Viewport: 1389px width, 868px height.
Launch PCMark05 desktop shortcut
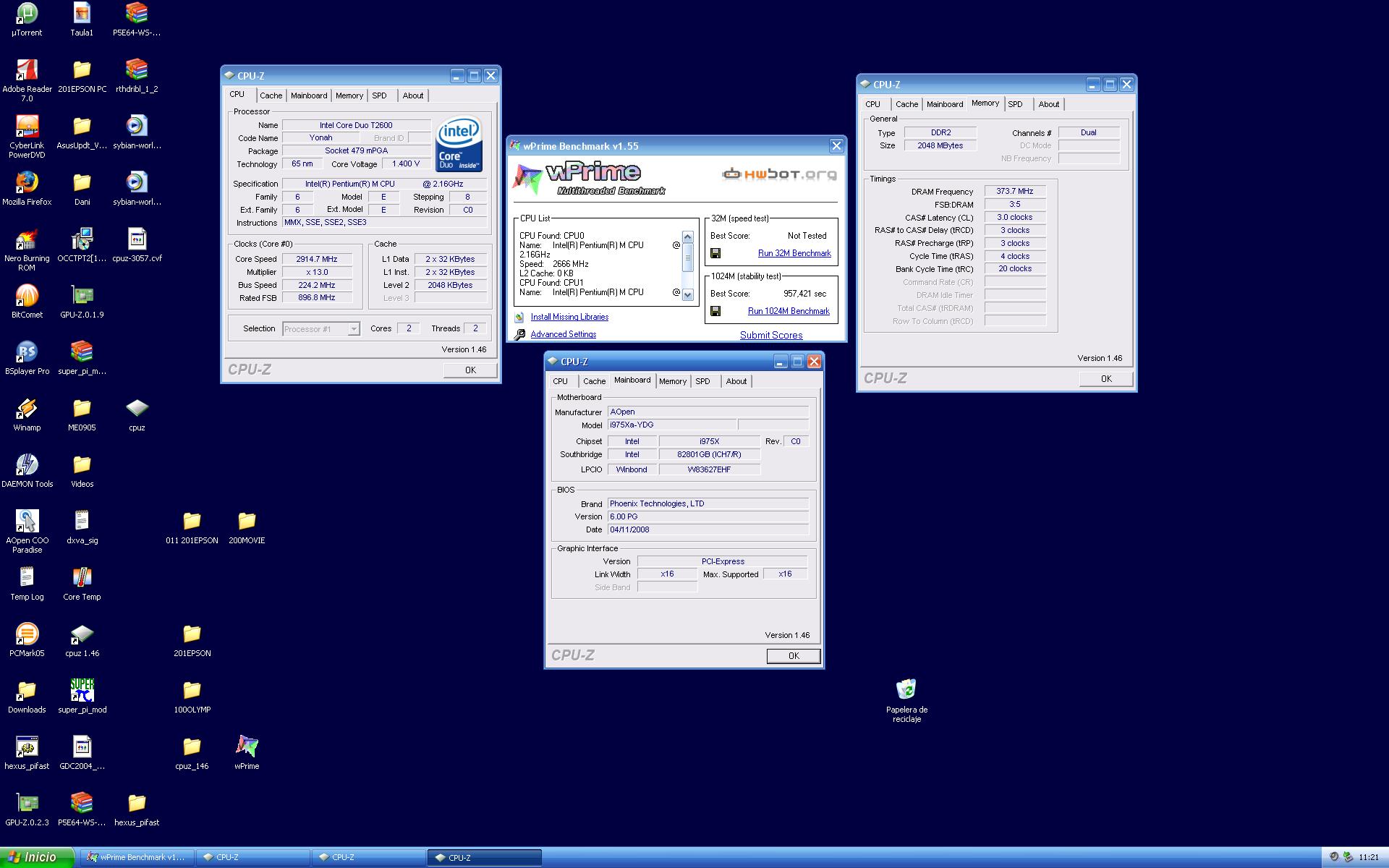click(27, 640)
